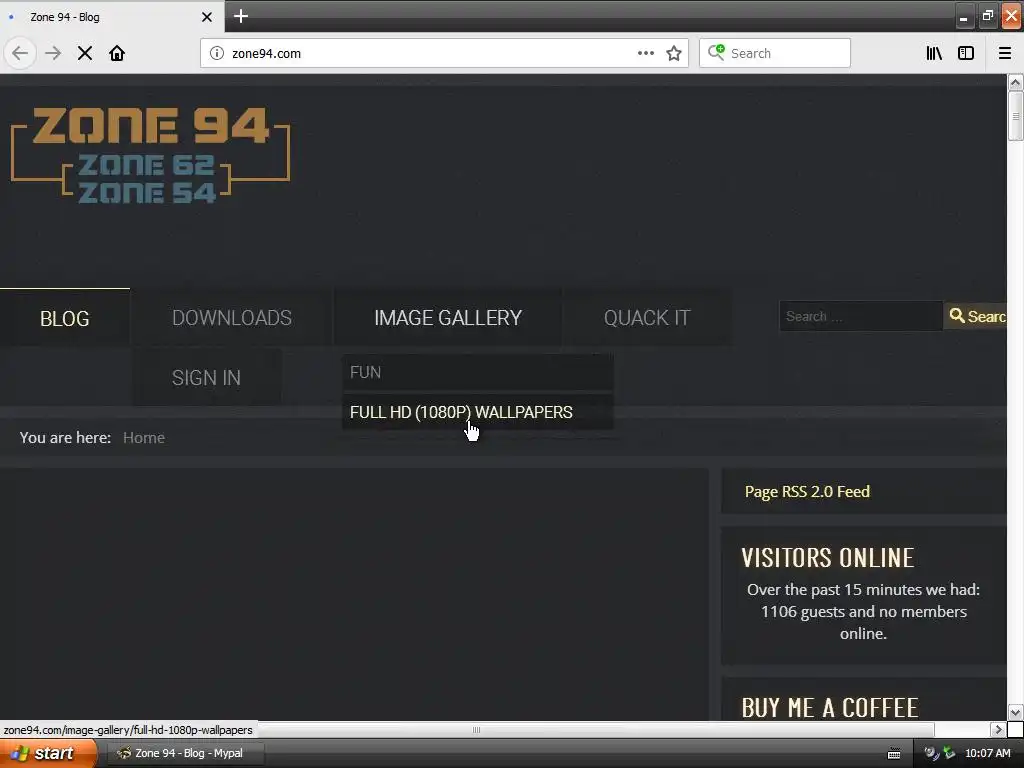1024x768 pixels.
Task: Choose Full HD (1080P) Wallpapers entry
Action: click(477, 412)
